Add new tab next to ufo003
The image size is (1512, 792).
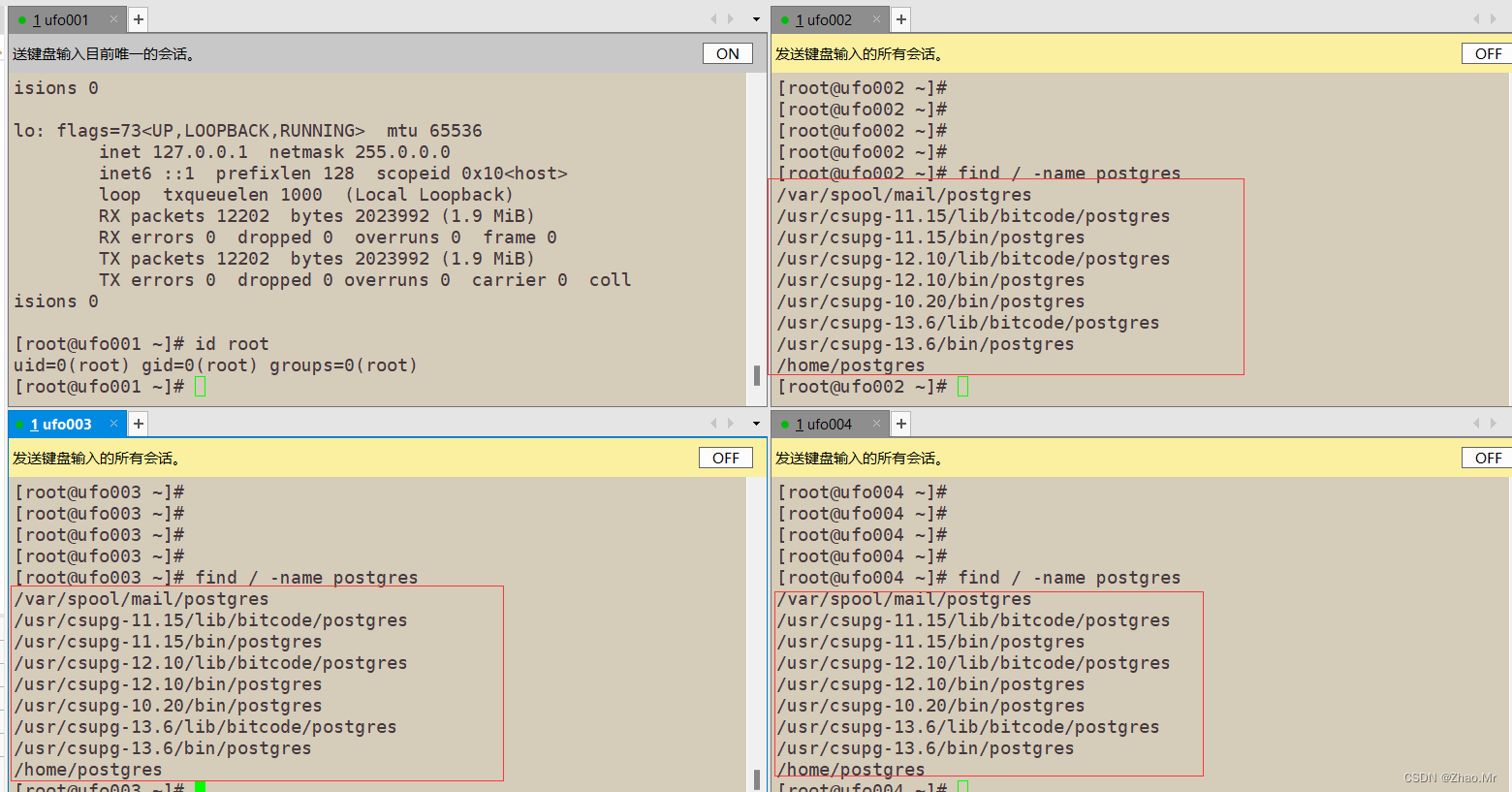click(x=139, y=424)
